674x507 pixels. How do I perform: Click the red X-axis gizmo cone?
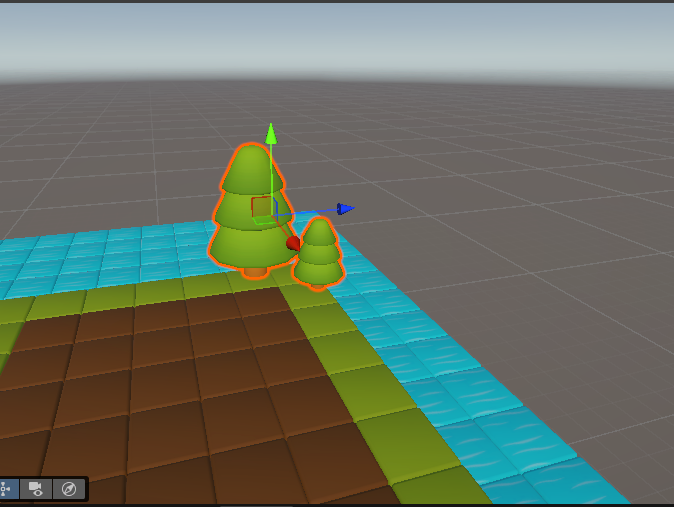[294, 242]
